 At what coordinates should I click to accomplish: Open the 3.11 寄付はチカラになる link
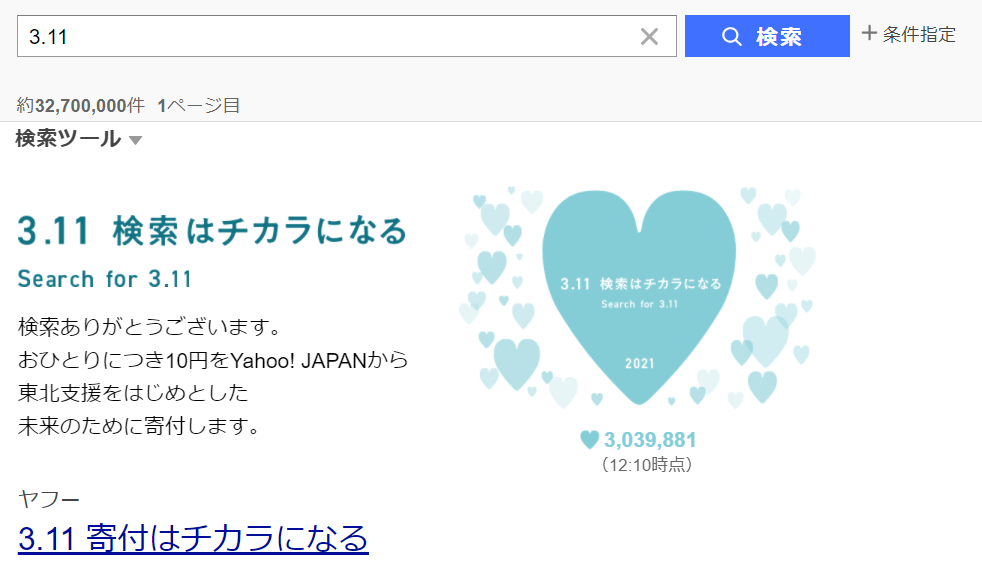pyautogui.click(x=193, y=538)
